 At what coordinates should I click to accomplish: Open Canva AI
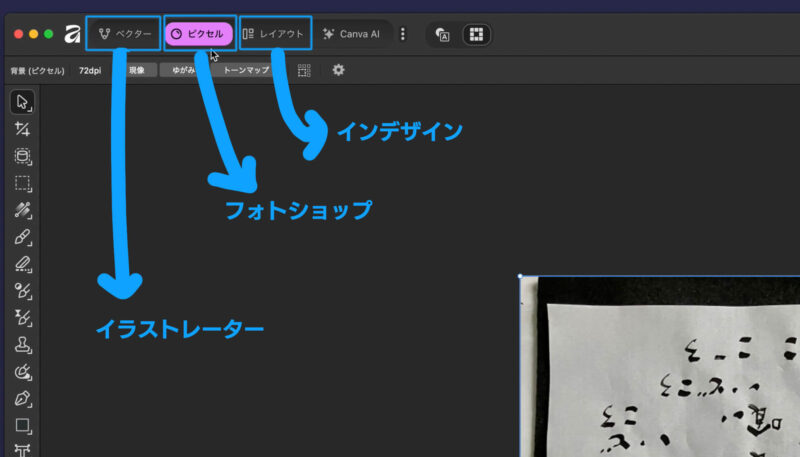(352, 34)
